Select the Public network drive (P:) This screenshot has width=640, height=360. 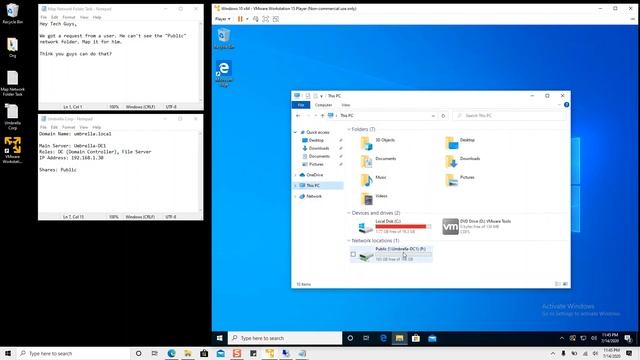(391, 254)
